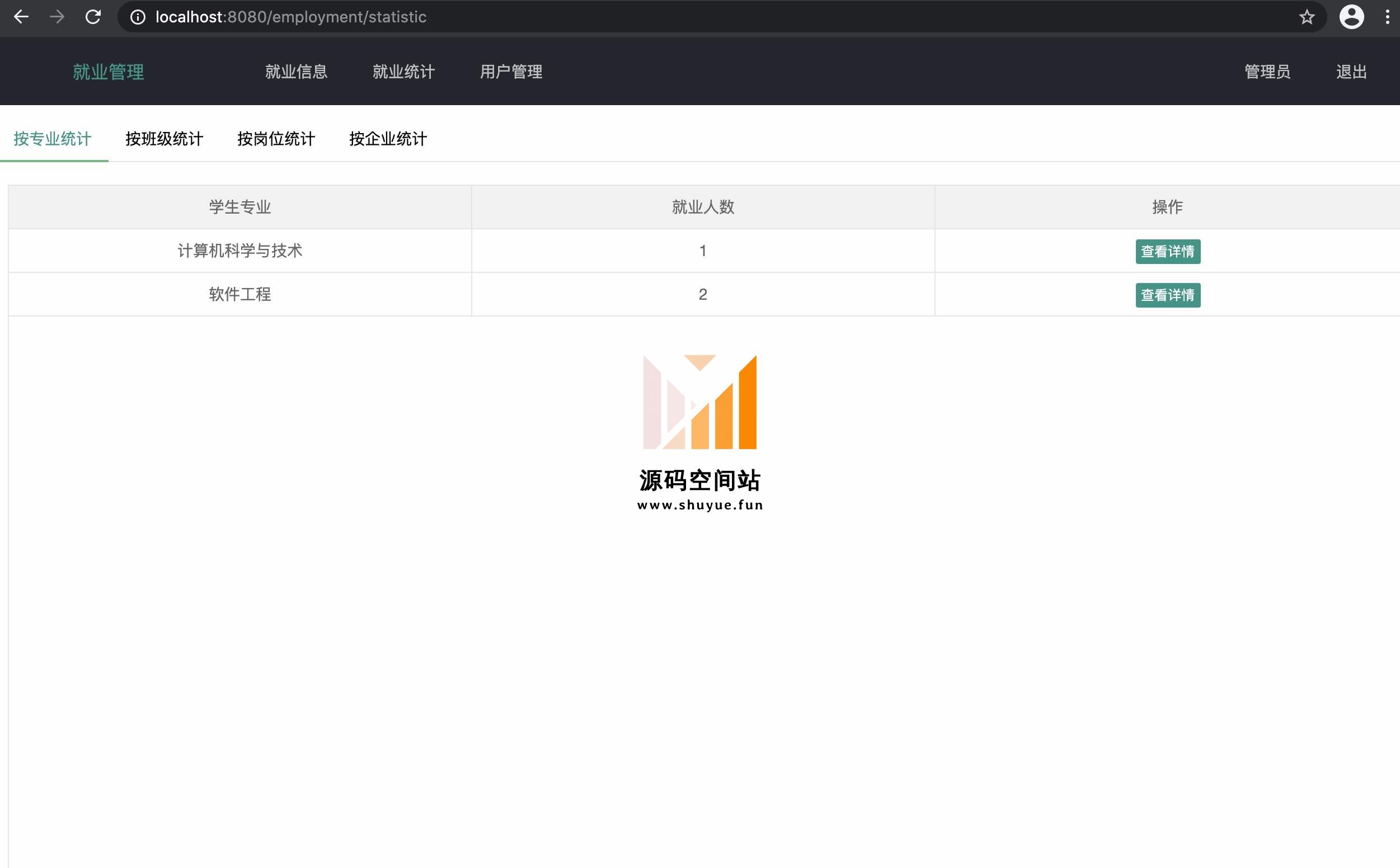Image resolution: width=1400 pixels, height=868 pixels.
Task: Open the browser profile avatar
Action: pyautogui.click(x=1351, y=17)
